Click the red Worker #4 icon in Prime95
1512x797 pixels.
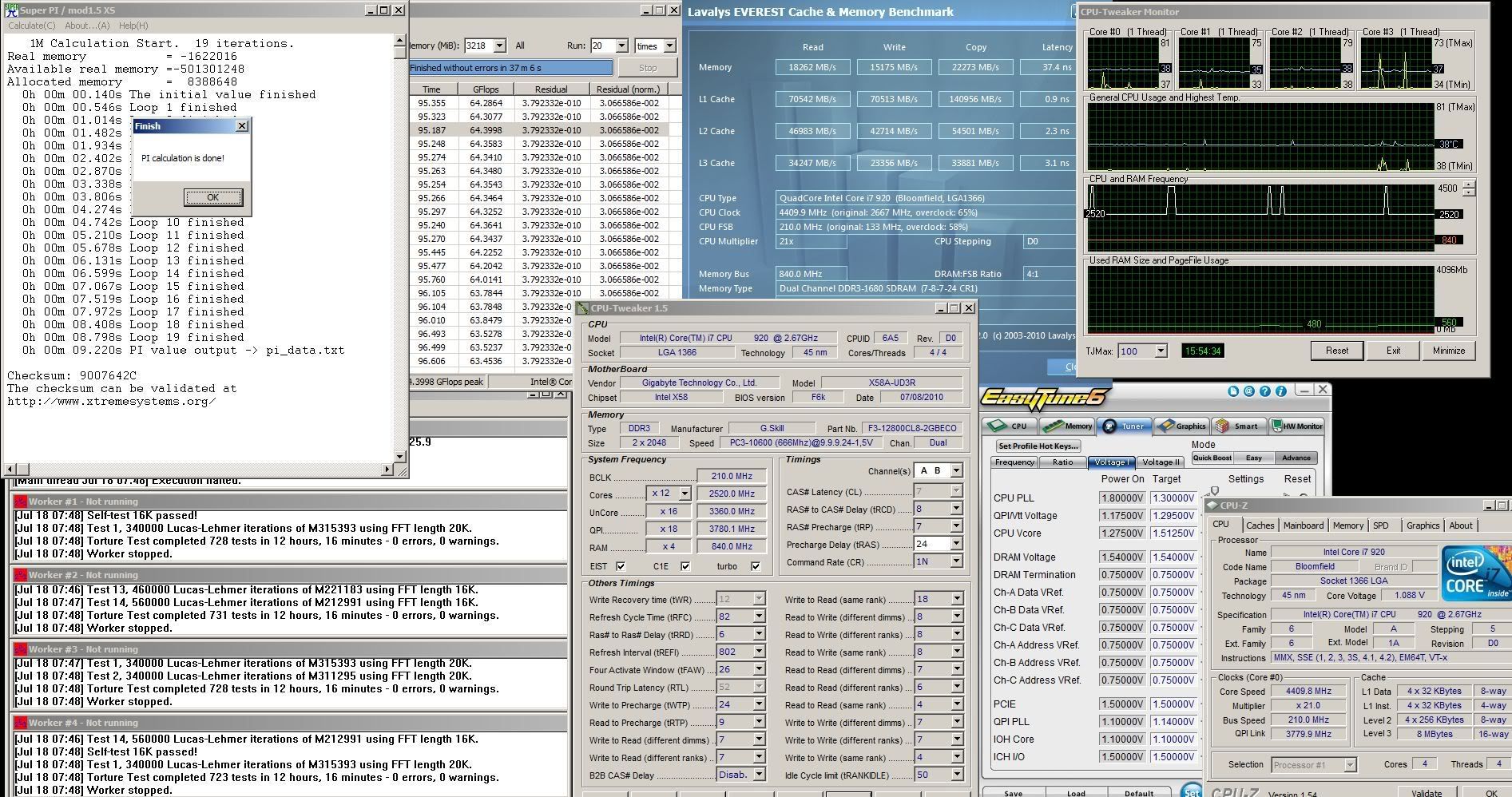point(21,723)
